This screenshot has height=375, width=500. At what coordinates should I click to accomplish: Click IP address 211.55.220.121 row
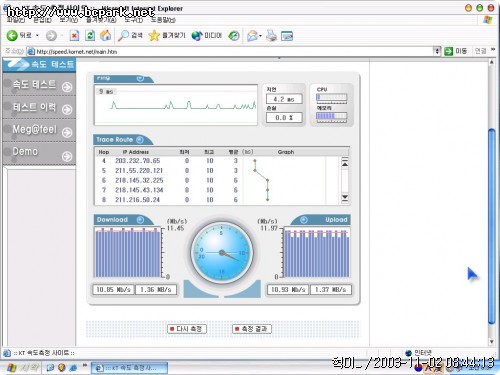click(x=139, y=171)
